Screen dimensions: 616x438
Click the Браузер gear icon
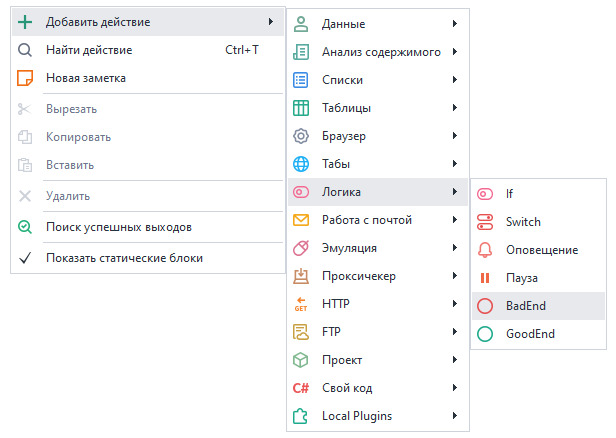301,135
